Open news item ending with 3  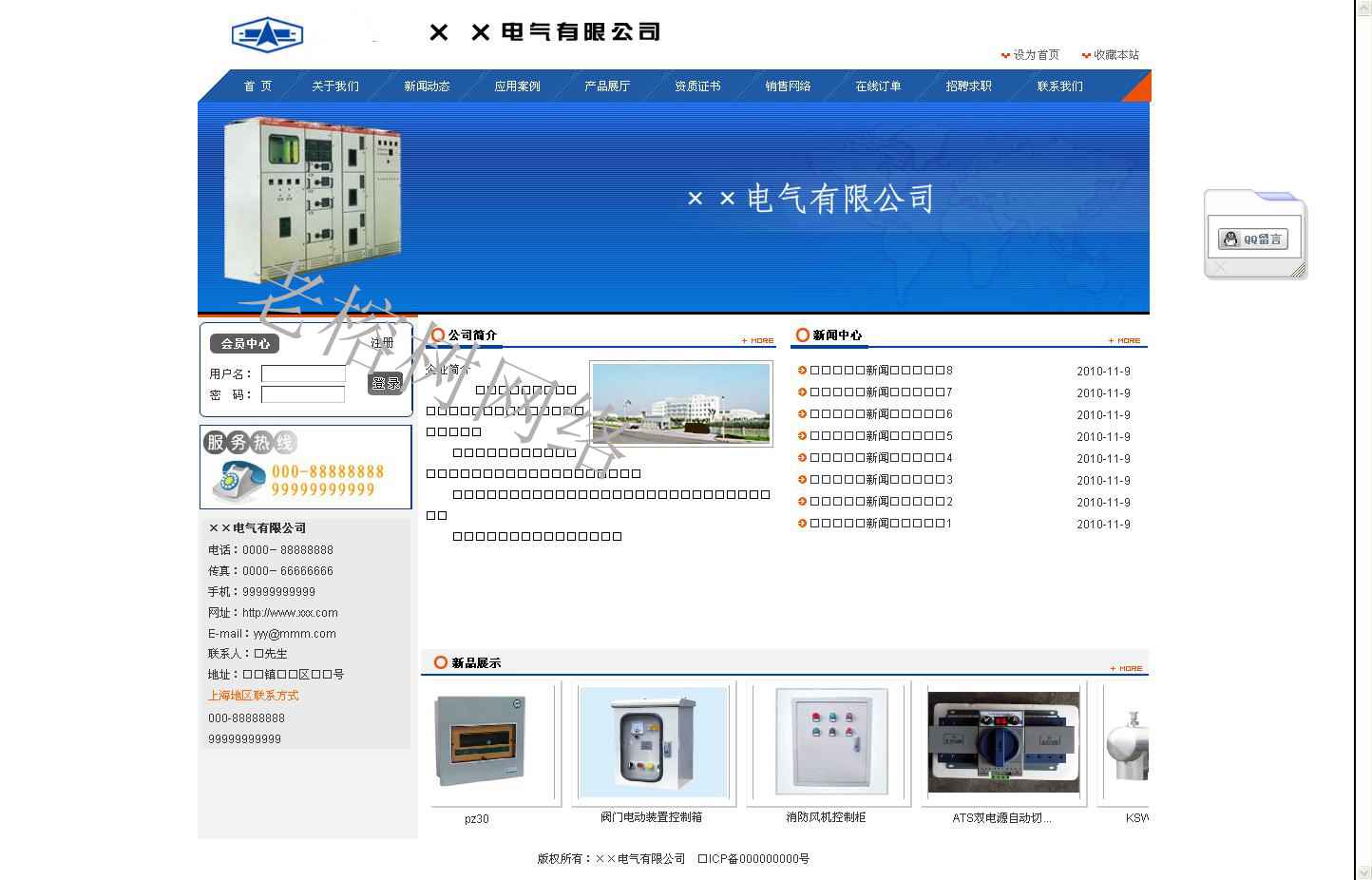(881, 480)
